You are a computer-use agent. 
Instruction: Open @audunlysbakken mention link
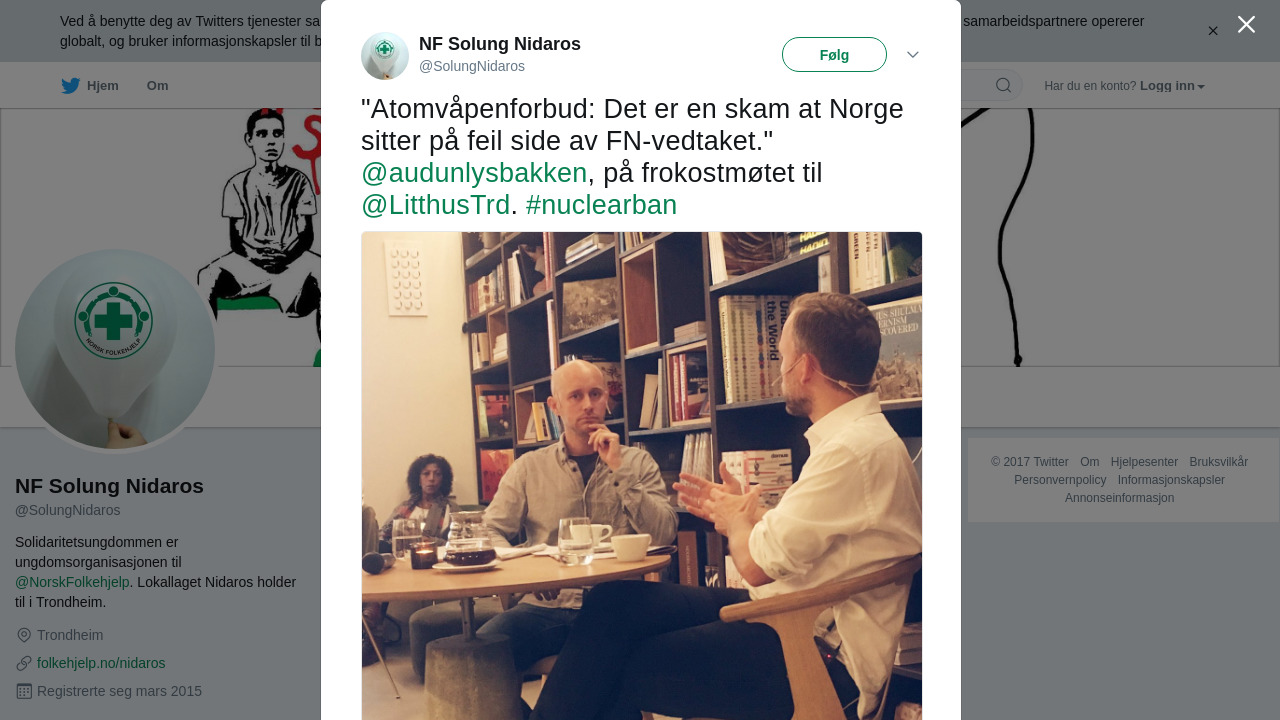[474, 173]
